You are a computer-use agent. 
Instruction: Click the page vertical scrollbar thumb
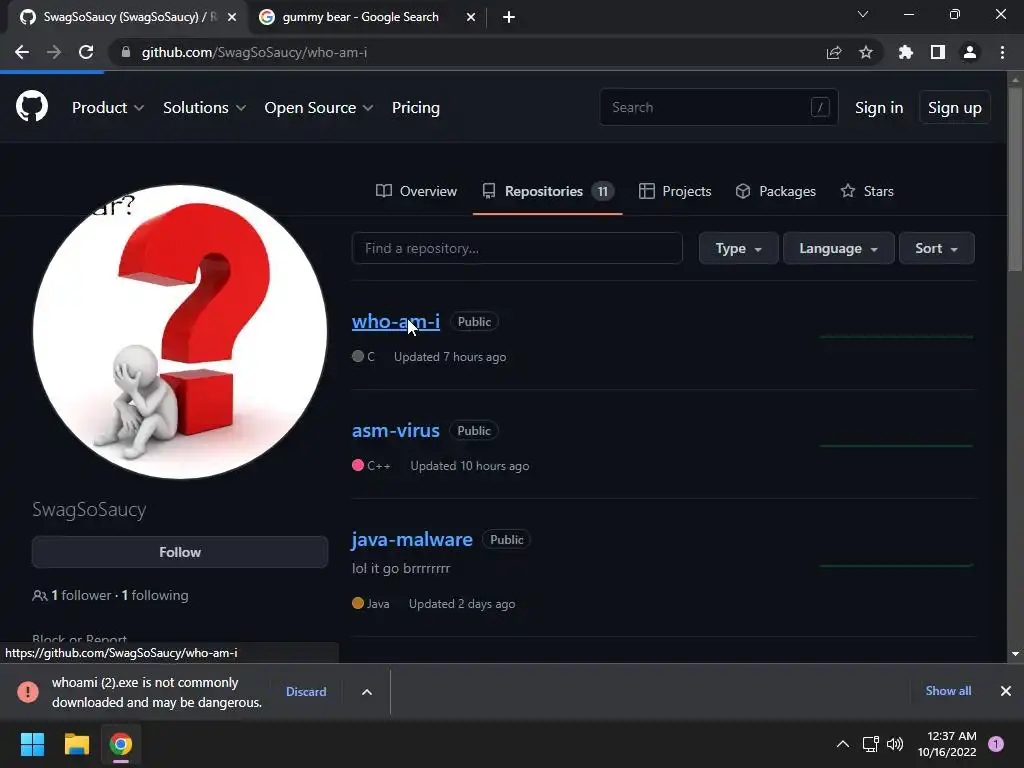coord(1015,180)
